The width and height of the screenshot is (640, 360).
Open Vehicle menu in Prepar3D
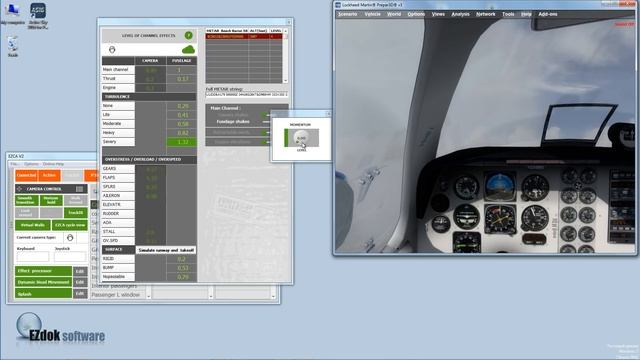pos(372,14)
